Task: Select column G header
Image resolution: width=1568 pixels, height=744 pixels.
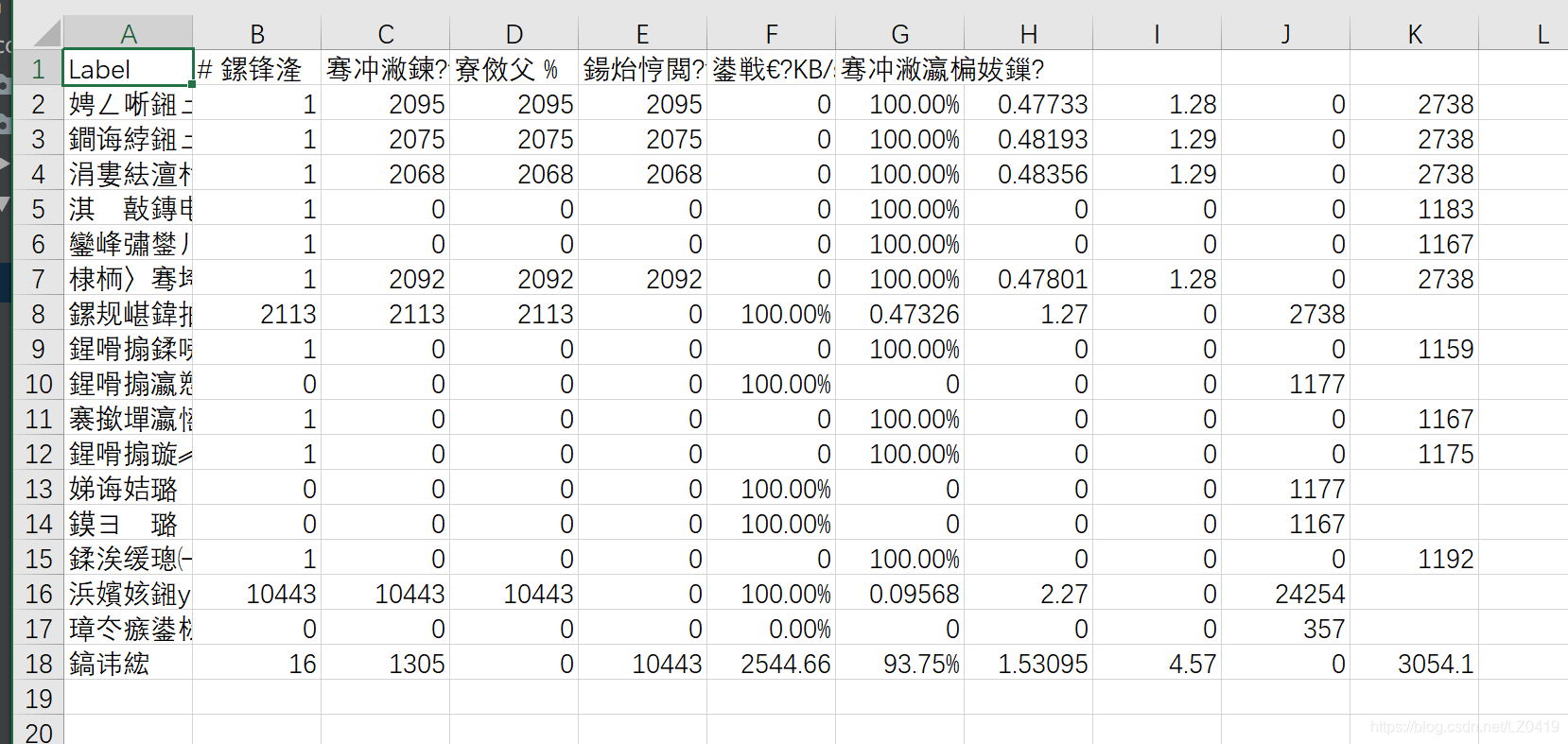Action: [x=900, y=34]
